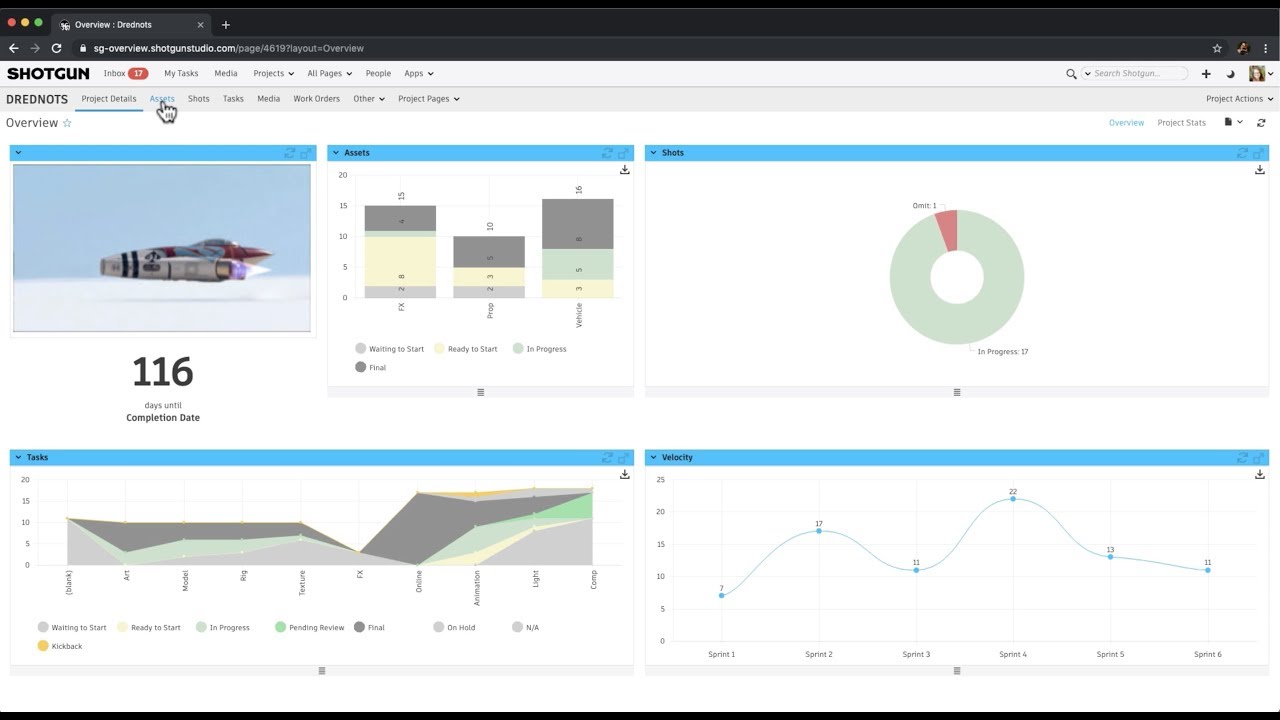1280x720 pixels.
Task: Click Ready to Start yellow swatch in Tasks legend
Action: [x=123, y=627]
